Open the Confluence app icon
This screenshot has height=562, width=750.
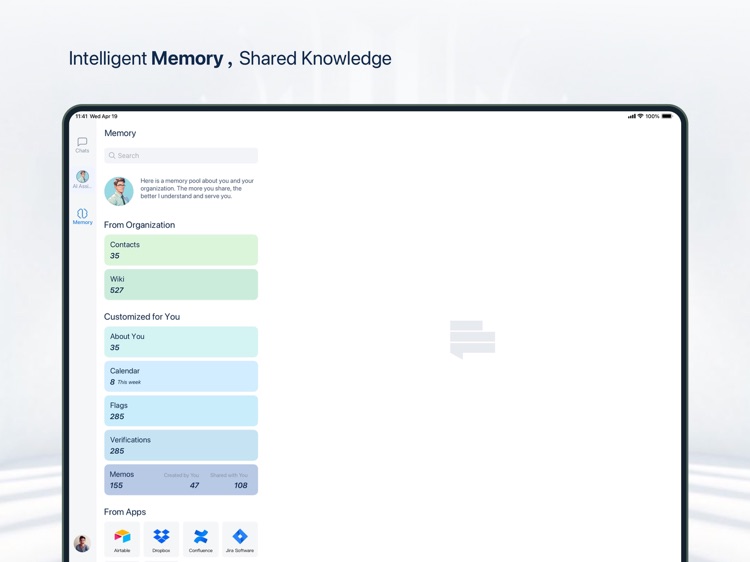coord(200,539)
